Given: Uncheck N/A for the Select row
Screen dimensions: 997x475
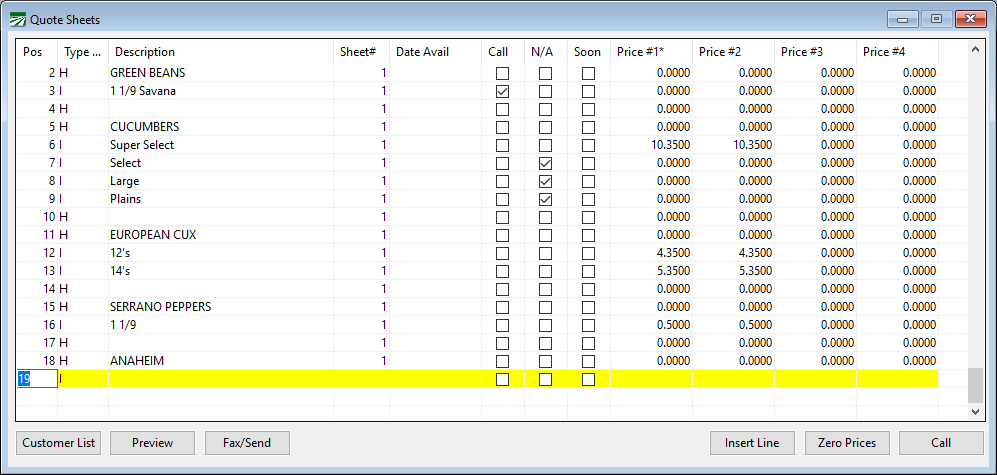Looking at the screenshot, I should (545, 163).
